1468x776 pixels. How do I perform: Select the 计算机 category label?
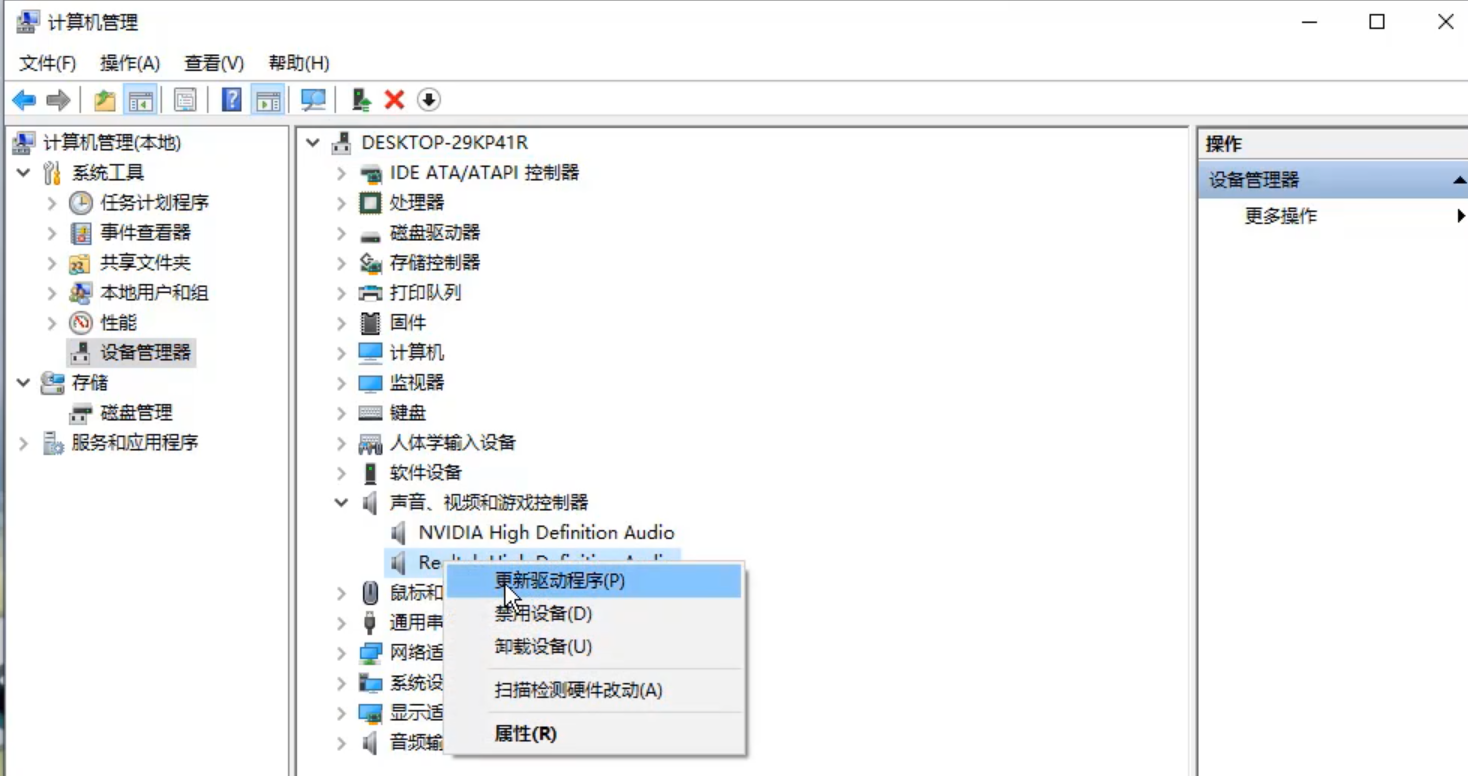pyautogui.click(x=417, y=353)
